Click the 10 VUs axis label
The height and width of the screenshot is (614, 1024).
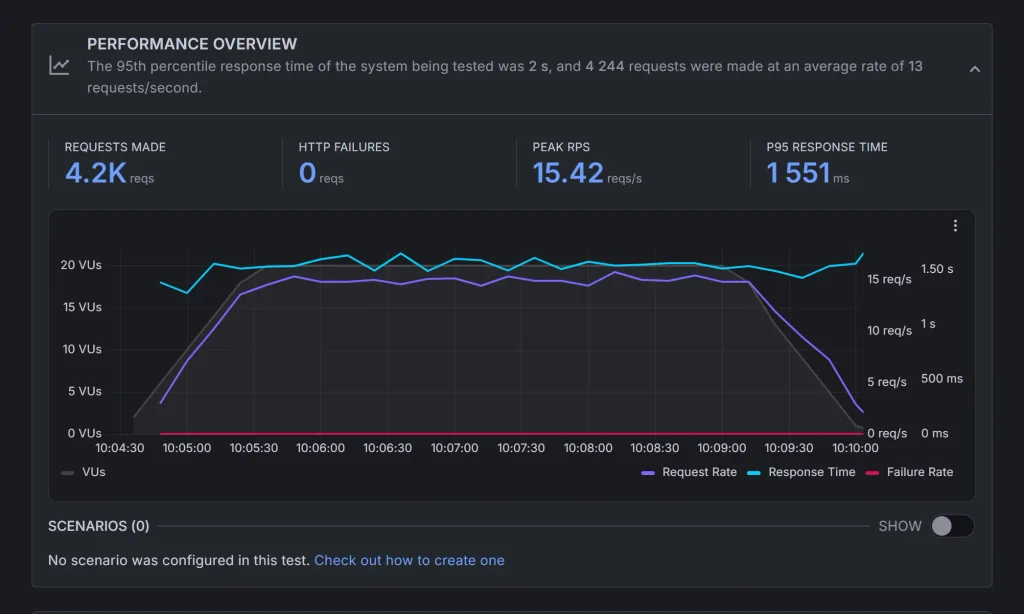click(82, 349)
